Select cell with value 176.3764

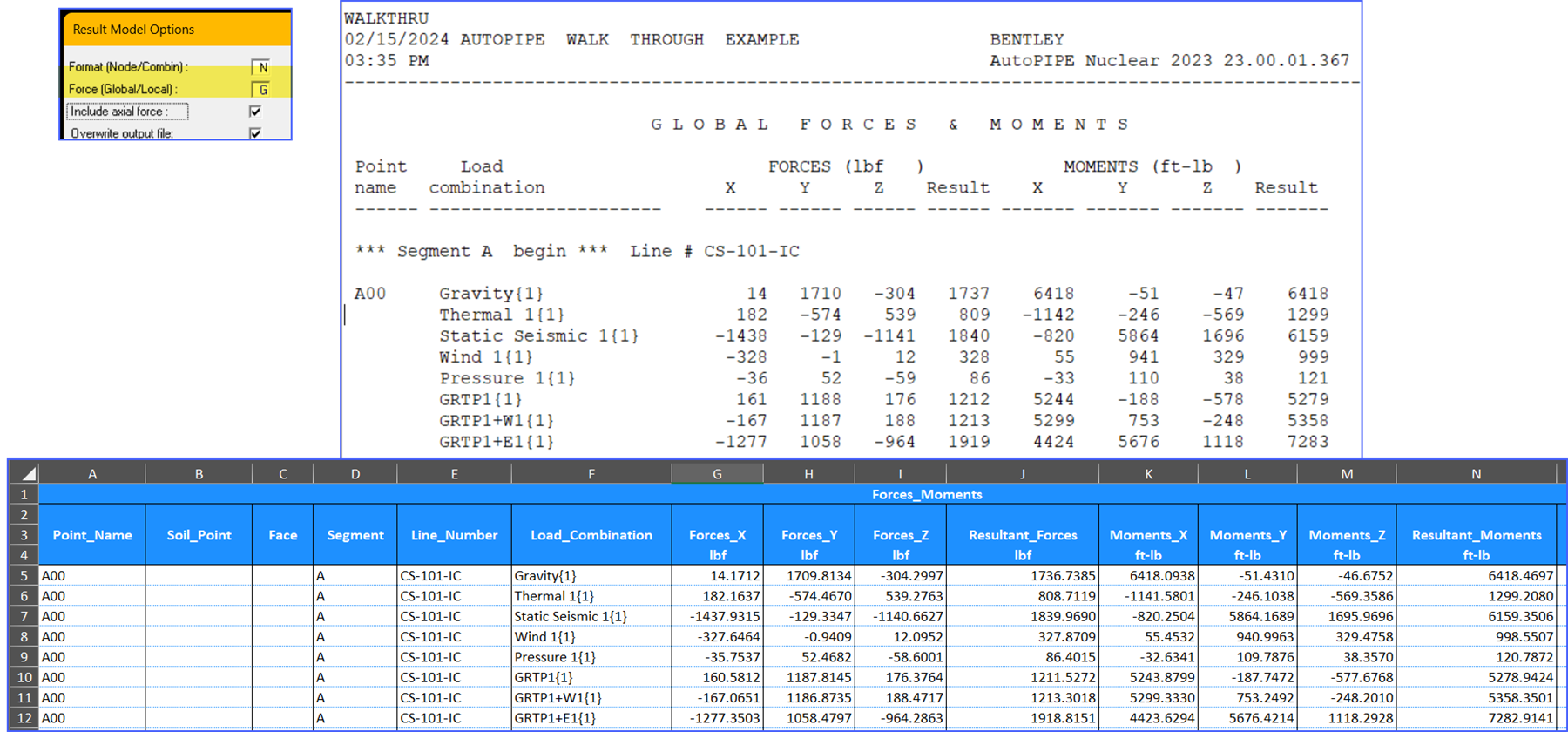[900, 677]
